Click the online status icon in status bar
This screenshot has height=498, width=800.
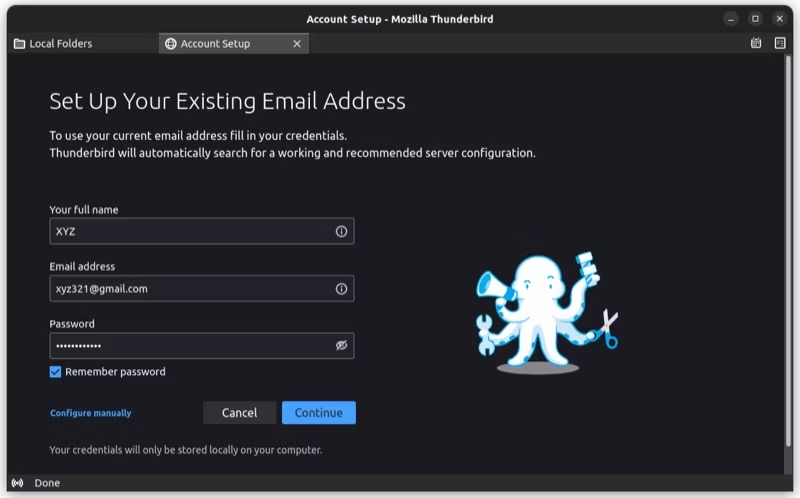click(x=17, y=483)
